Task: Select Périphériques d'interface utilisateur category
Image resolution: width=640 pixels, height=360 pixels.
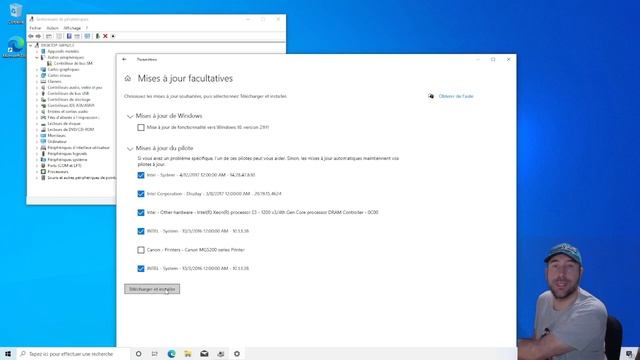Action: (78, 148)
